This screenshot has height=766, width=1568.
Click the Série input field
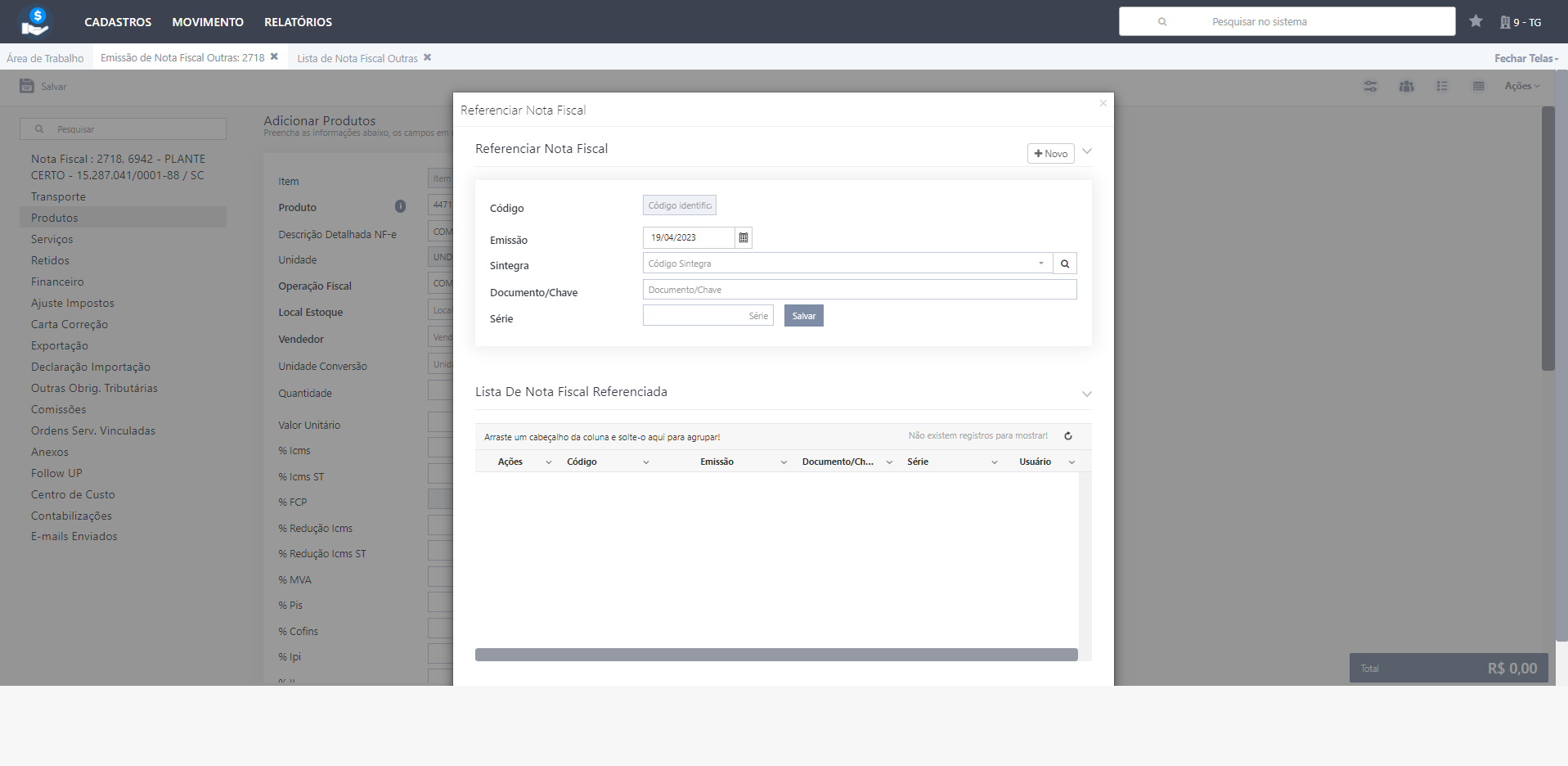click(x=708, y=315)
